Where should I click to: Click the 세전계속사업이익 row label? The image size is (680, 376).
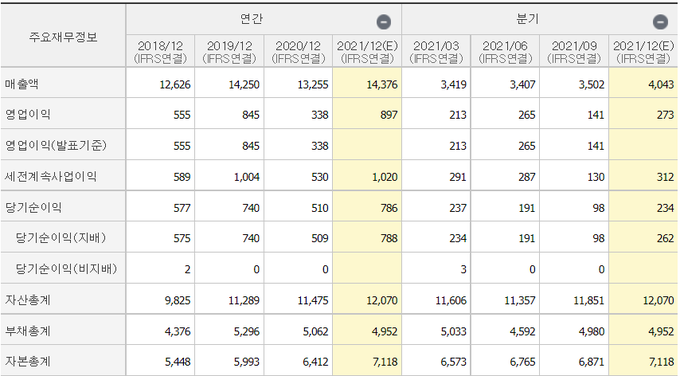[51, 177]
